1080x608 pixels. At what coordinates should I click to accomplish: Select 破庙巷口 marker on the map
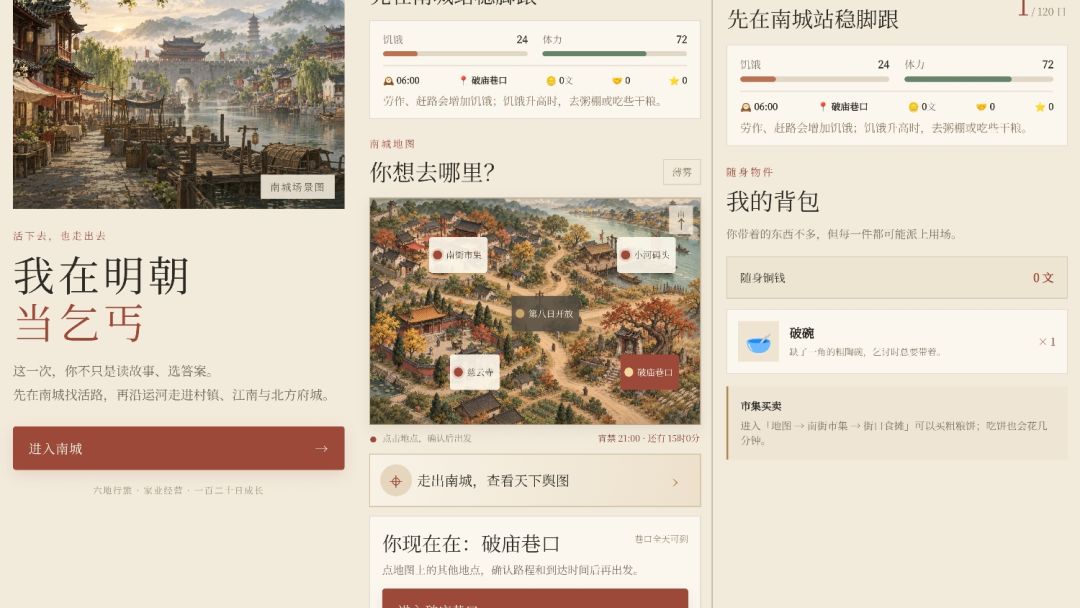(x=649, y=372)
